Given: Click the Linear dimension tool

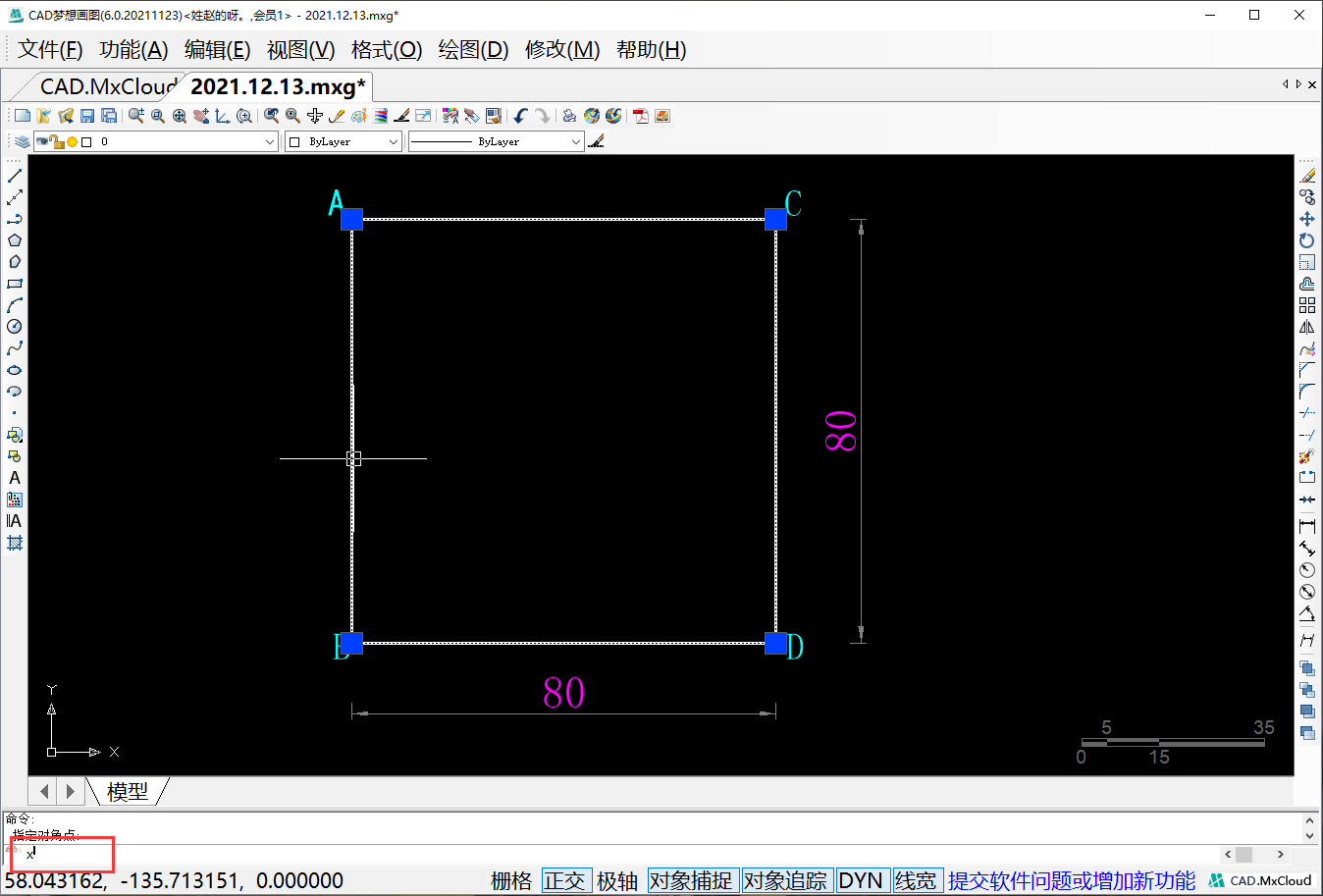Looking at the screenshot, I should coord(1307,527).
